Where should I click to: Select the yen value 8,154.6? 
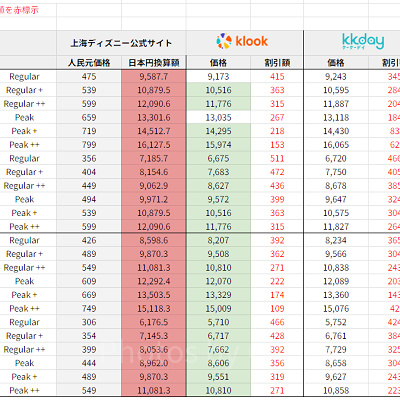coord(154,172)
